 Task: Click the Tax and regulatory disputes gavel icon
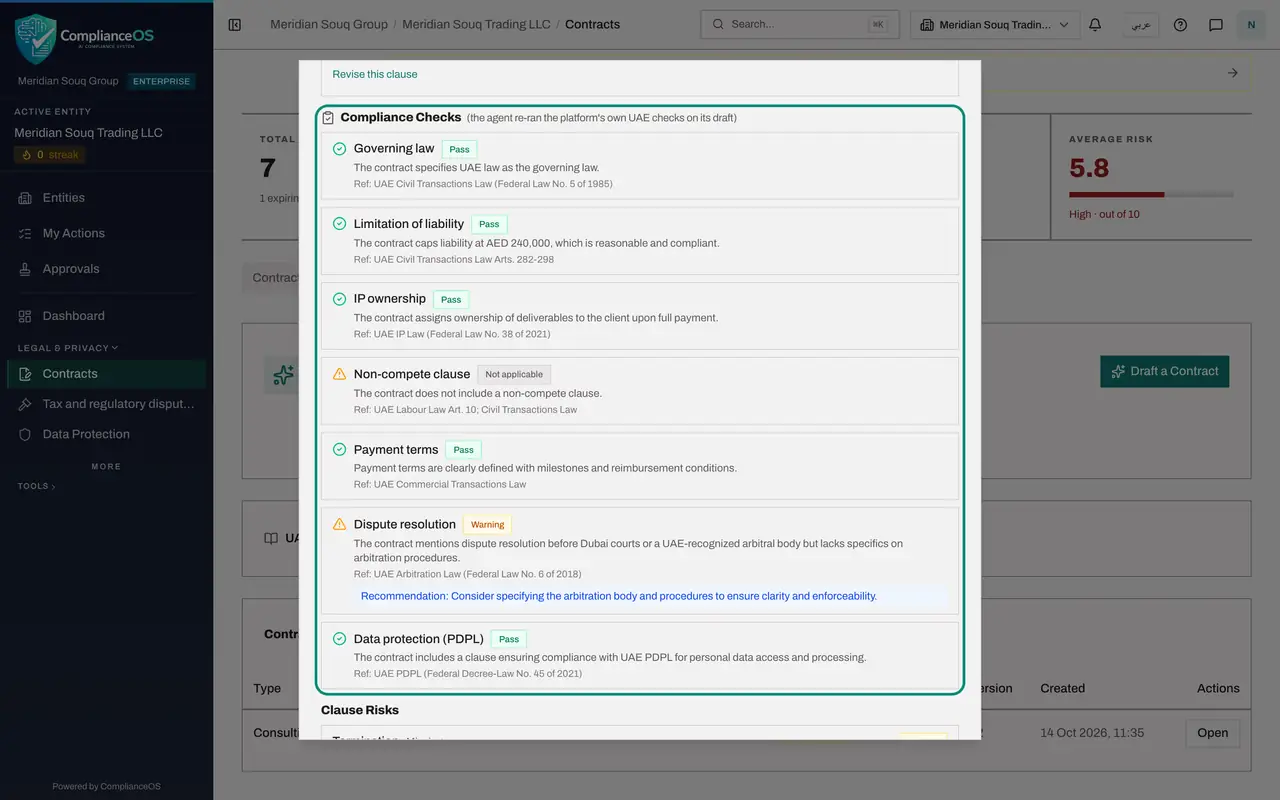(x=25, y=404)
